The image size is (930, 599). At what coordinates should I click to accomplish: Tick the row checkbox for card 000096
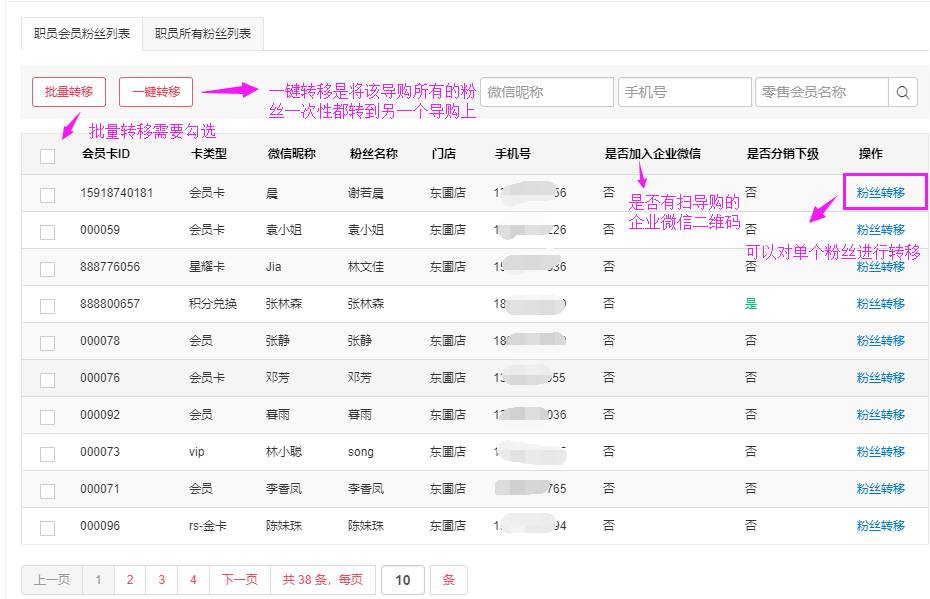click(x=47, y=527)
